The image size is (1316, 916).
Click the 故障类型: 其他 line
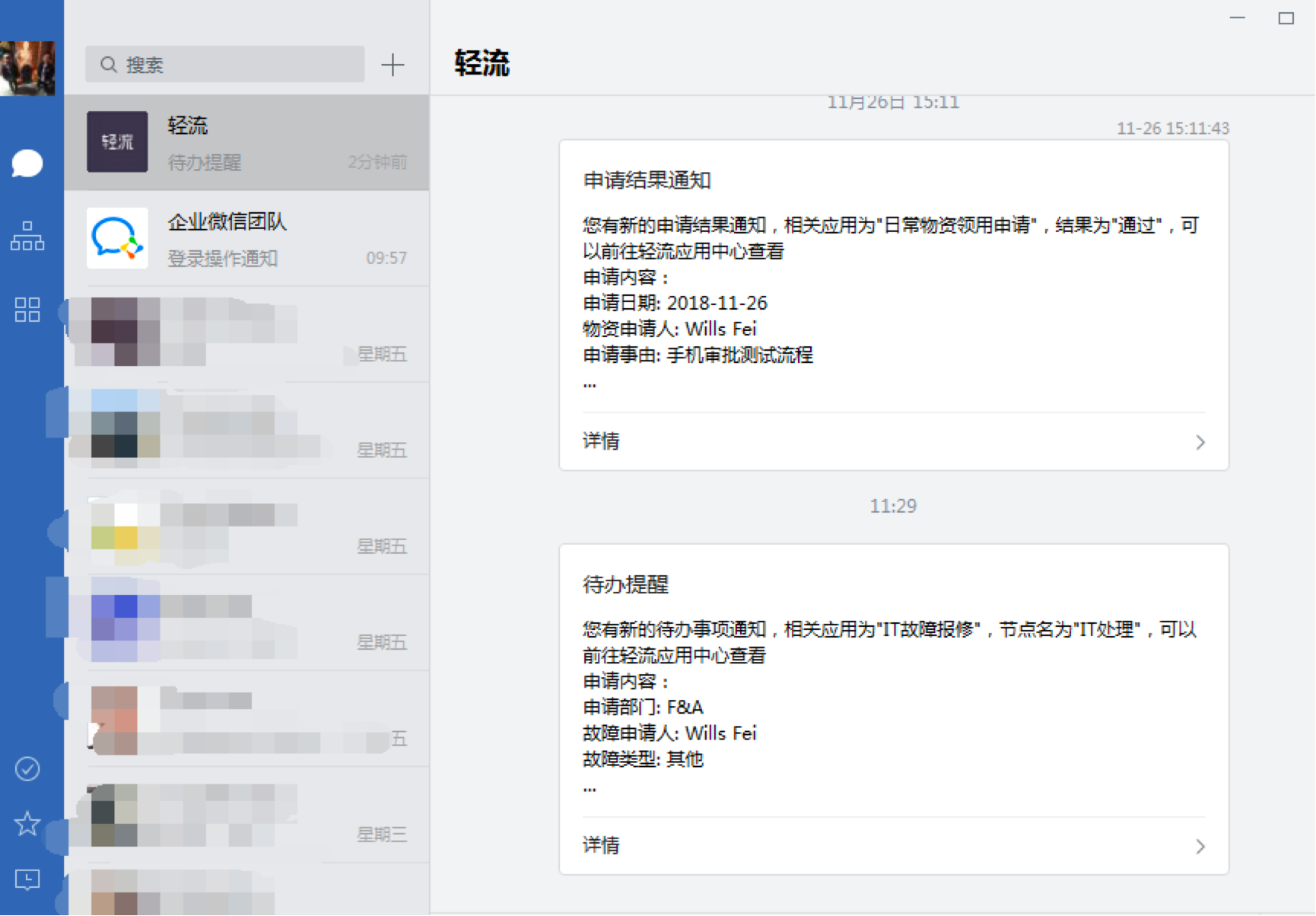(643, 759)
